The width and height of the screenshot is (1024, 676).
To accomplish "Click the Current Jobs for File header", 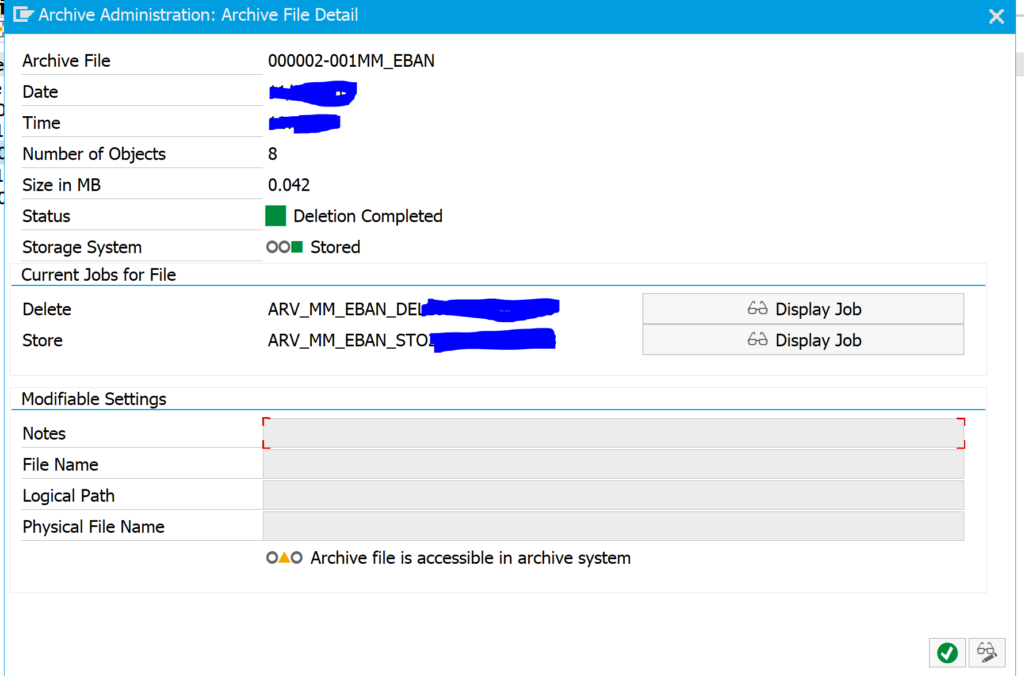I will [98, 274].
